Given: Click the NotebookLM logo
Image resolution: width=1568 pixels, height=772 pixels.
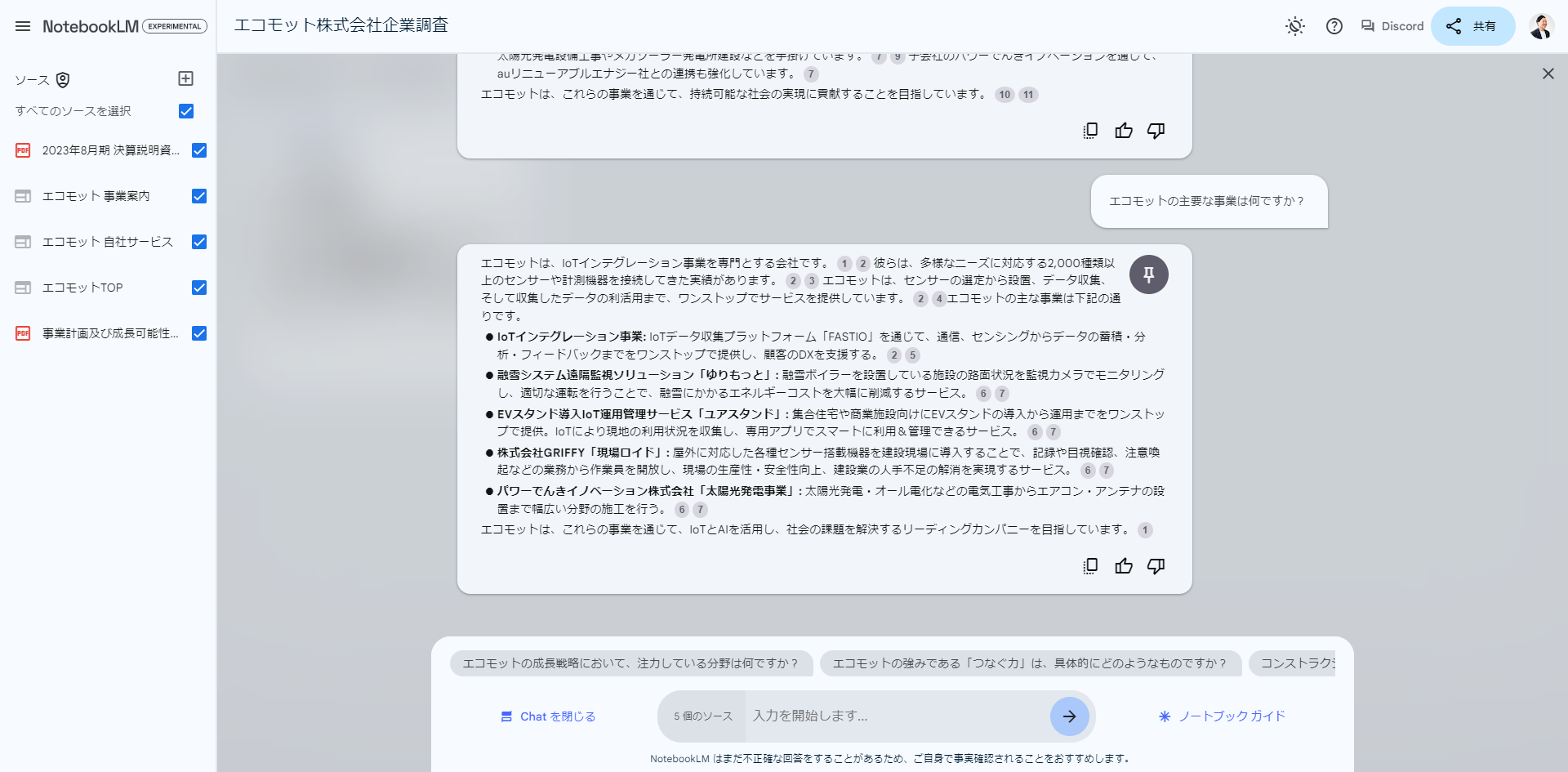Looking at the screenshot, I should point(91,26).
